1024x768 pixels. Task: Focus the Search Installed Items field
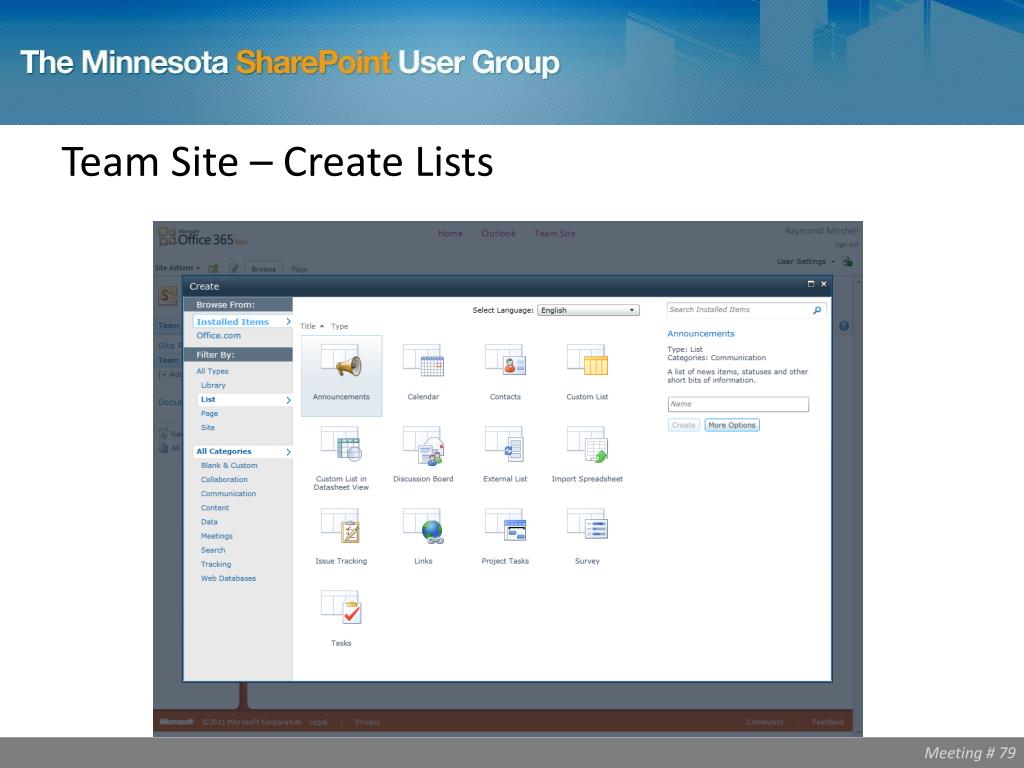tap(739, 310)
